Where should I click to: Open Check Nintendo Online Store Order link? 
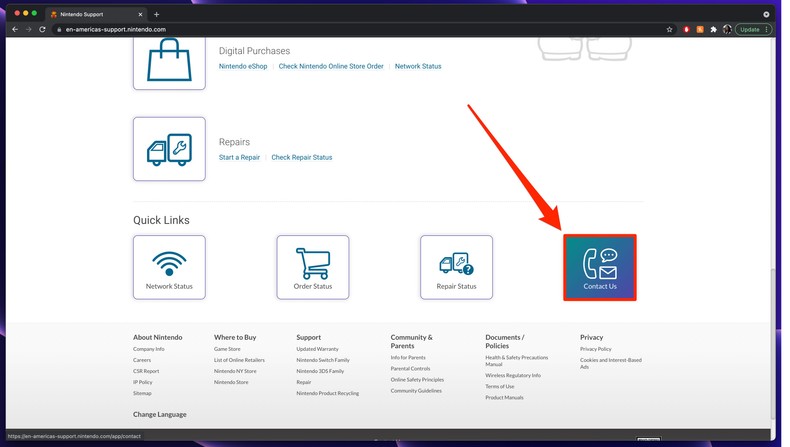331,66
